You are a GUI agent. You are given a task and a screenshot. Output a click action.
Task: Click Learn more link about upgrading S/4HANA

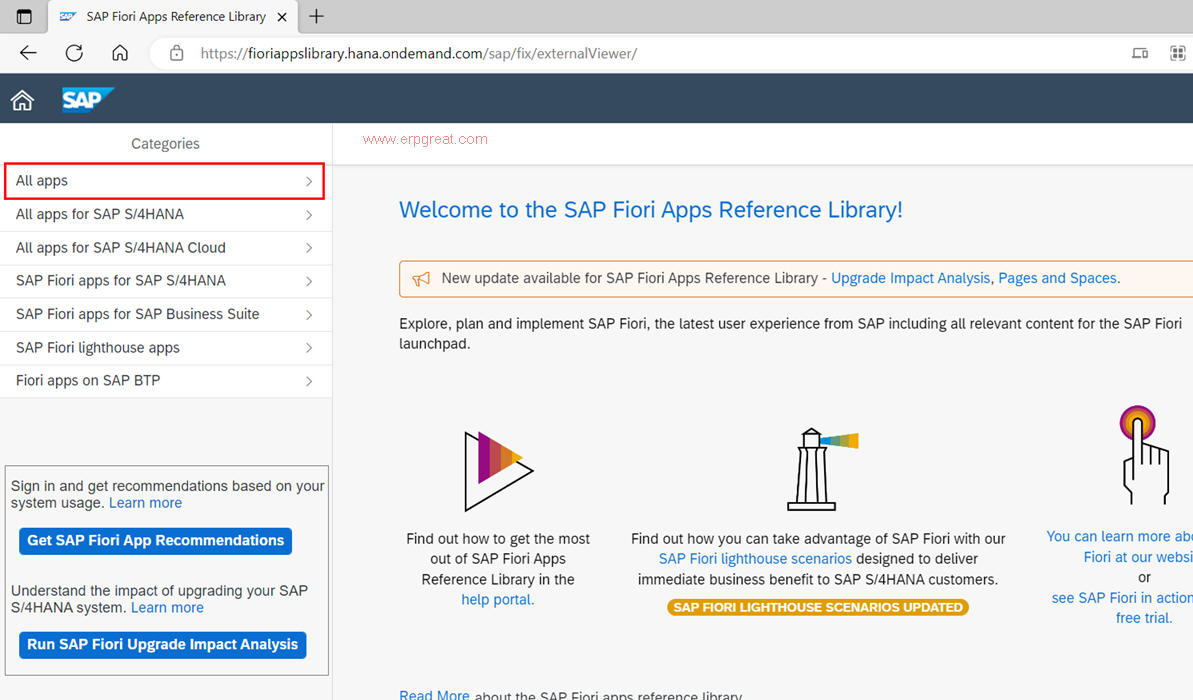(x=167, y=608)
